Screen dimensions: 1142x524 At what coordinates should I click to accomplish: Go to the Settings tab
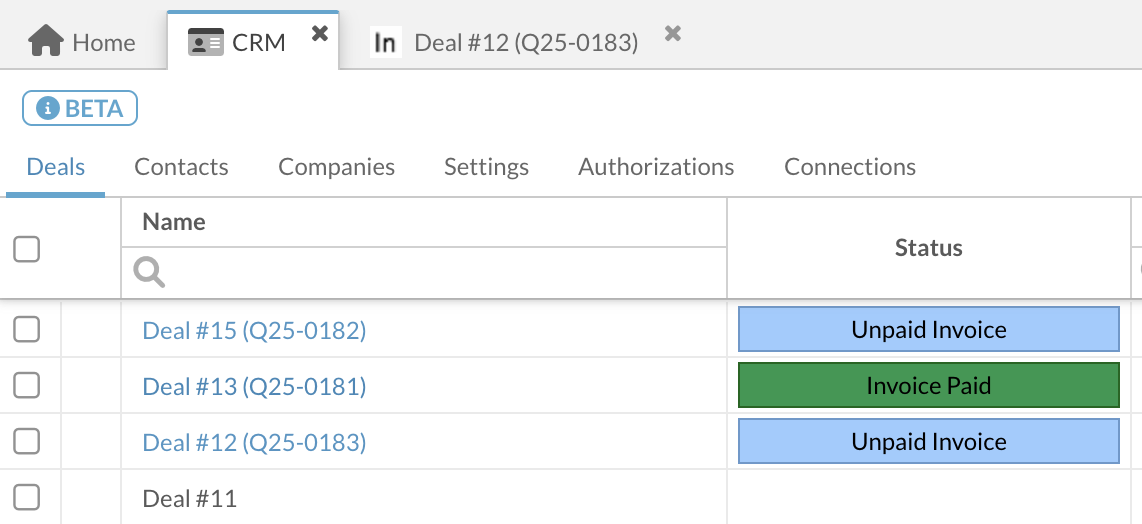click(486, 167)
